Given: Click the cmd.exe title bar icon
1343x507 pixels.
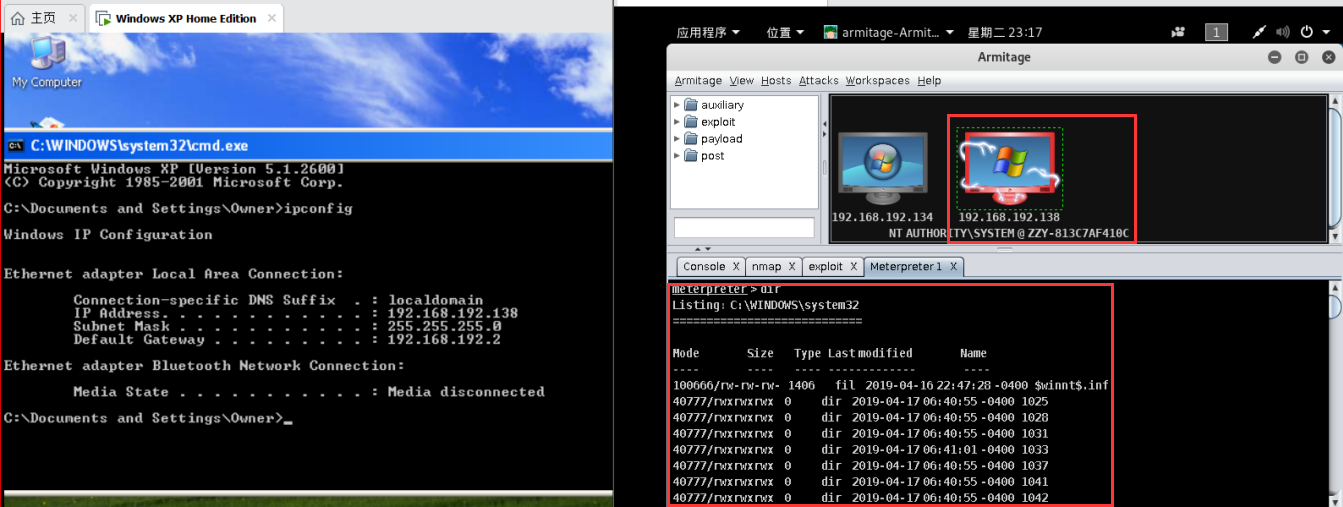Looking at the screenshot, I should point(15,145).
